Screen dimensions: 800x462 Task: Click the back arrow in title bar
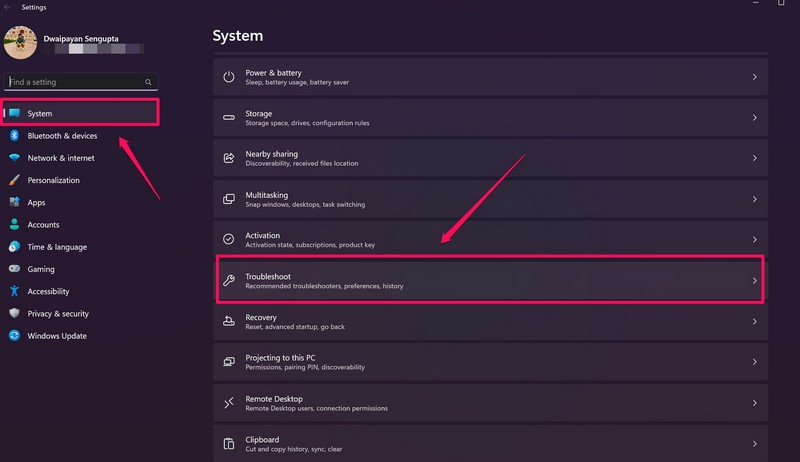click(x=8, y=7)
